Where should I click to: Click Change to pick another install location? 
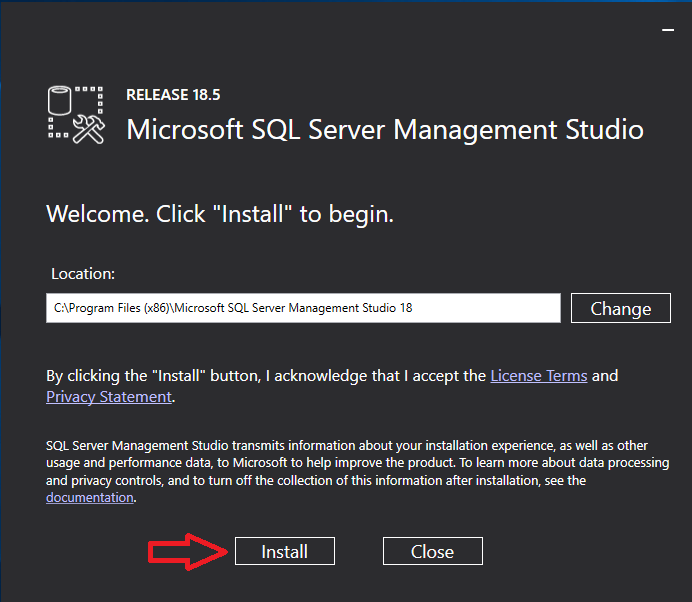620,308
